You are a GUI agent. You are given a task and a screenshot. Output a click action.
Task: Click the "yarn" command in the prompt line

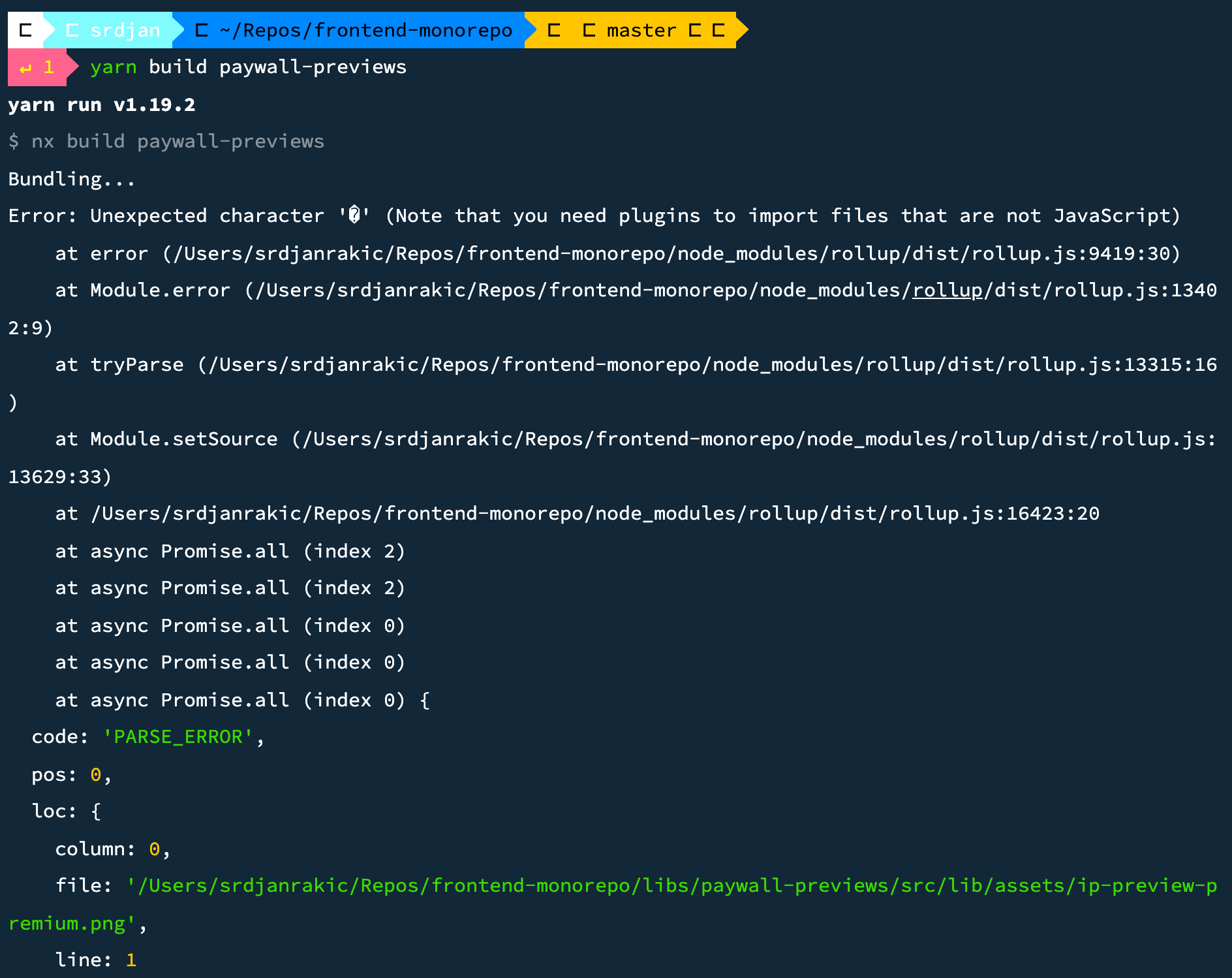(x=112, y=67)
